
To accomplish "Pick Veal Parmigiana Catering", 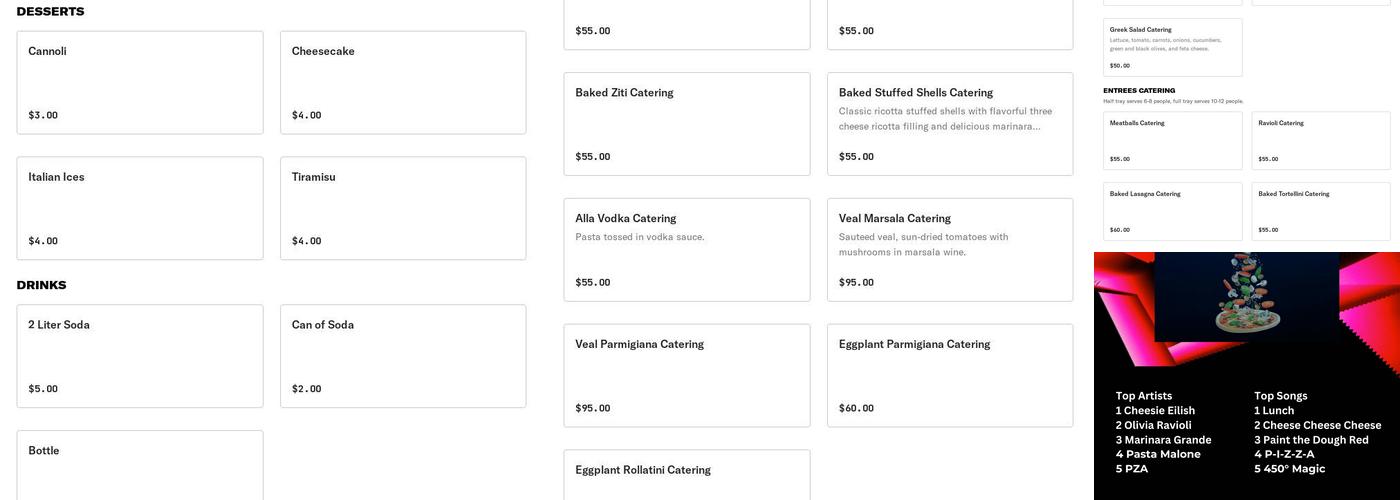I will coord(686,376).
